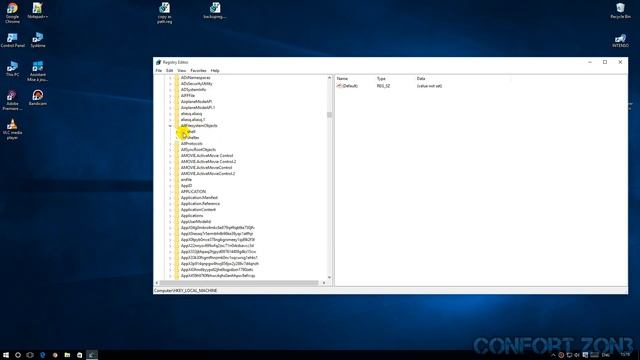Select the copy as path.reg file icon
This screenshot has width=640, height=360.
click(x=164, y=13)
